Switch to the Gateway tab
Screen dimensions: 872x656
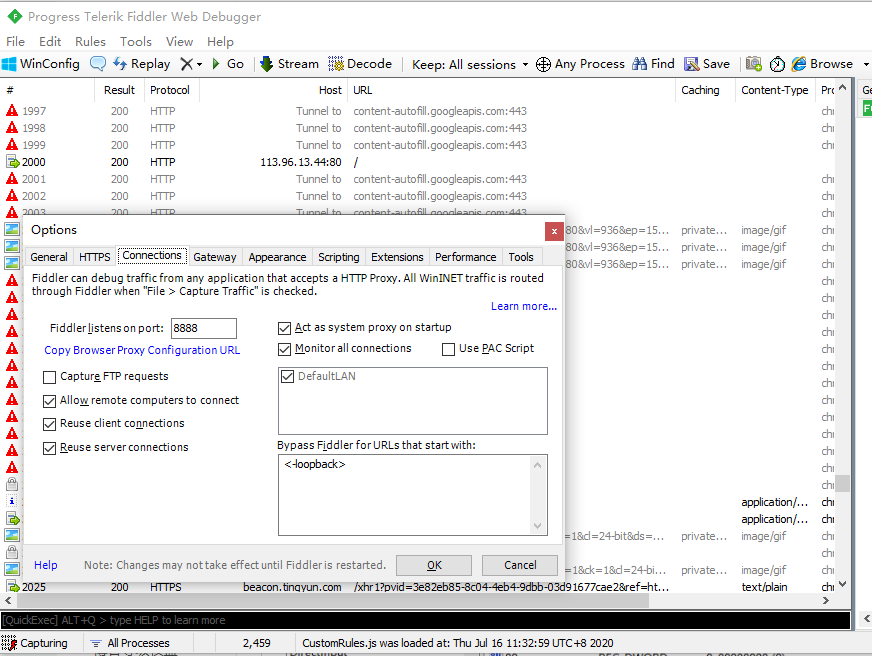point(215,257)
